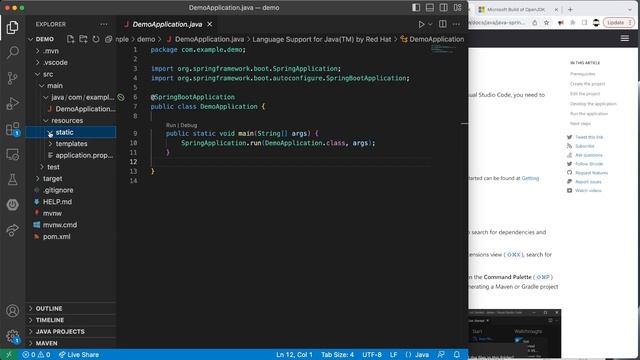Open the Live Share activity bar icon
Screen dimensions: 640x360
[x=13, y=230]
